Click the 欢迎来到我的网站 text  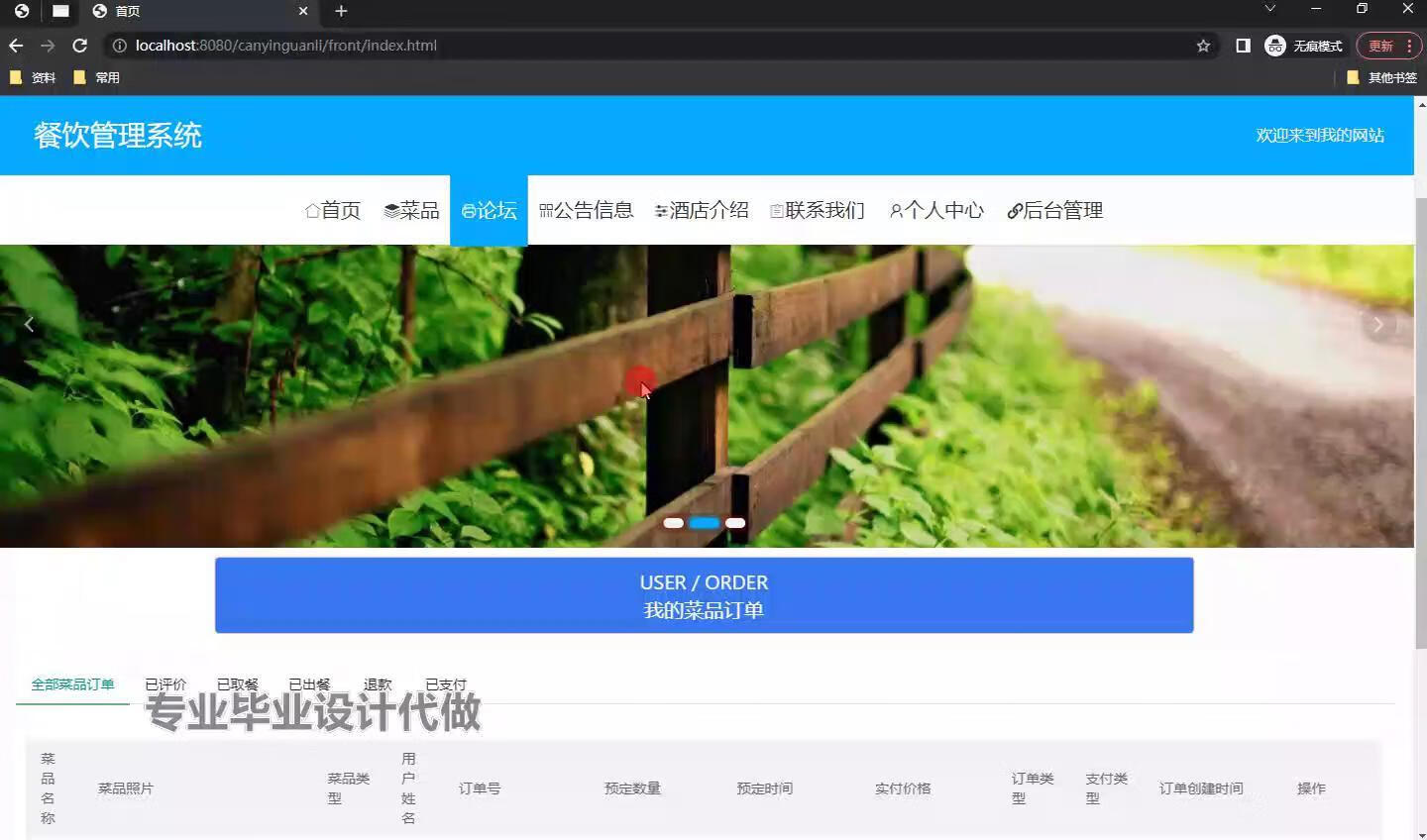pyautogui.click(x=1320, y=136)
